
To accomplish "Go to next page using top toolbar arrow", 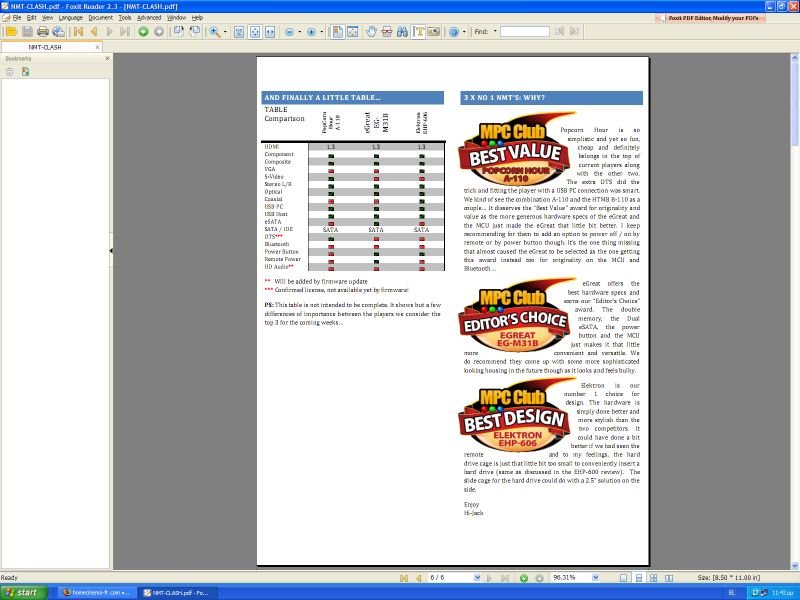I will coord(109,32).
